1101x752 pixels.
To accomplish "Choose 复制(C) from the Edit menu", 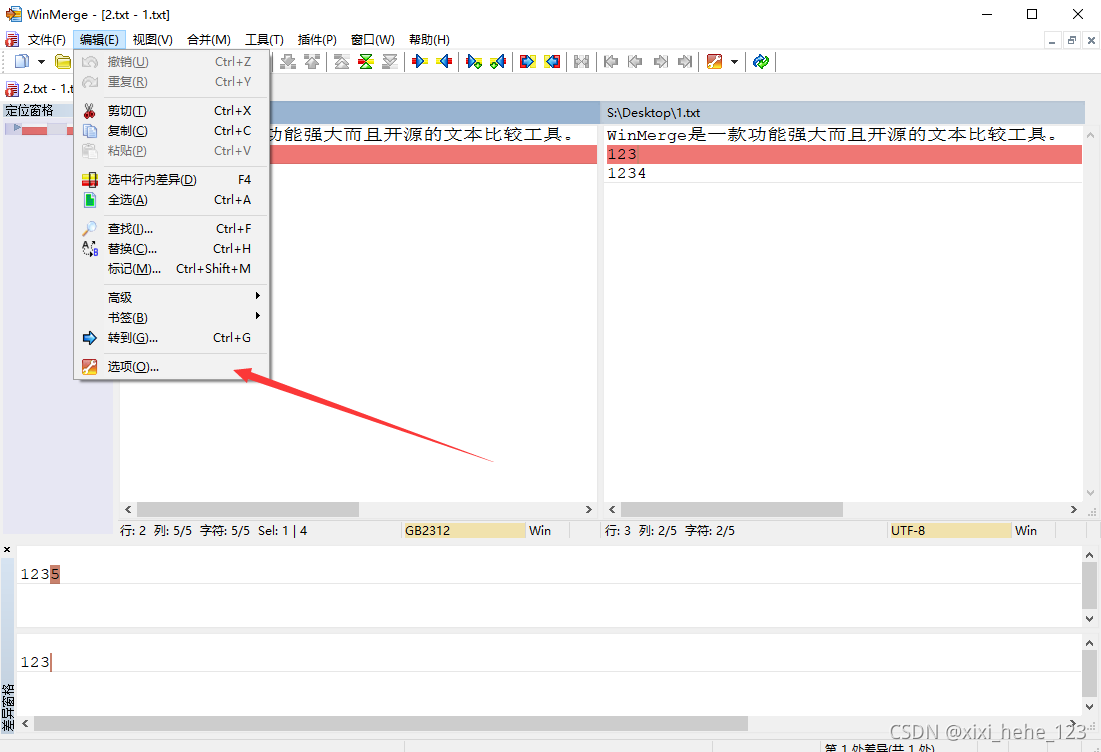I will point(171,131).
